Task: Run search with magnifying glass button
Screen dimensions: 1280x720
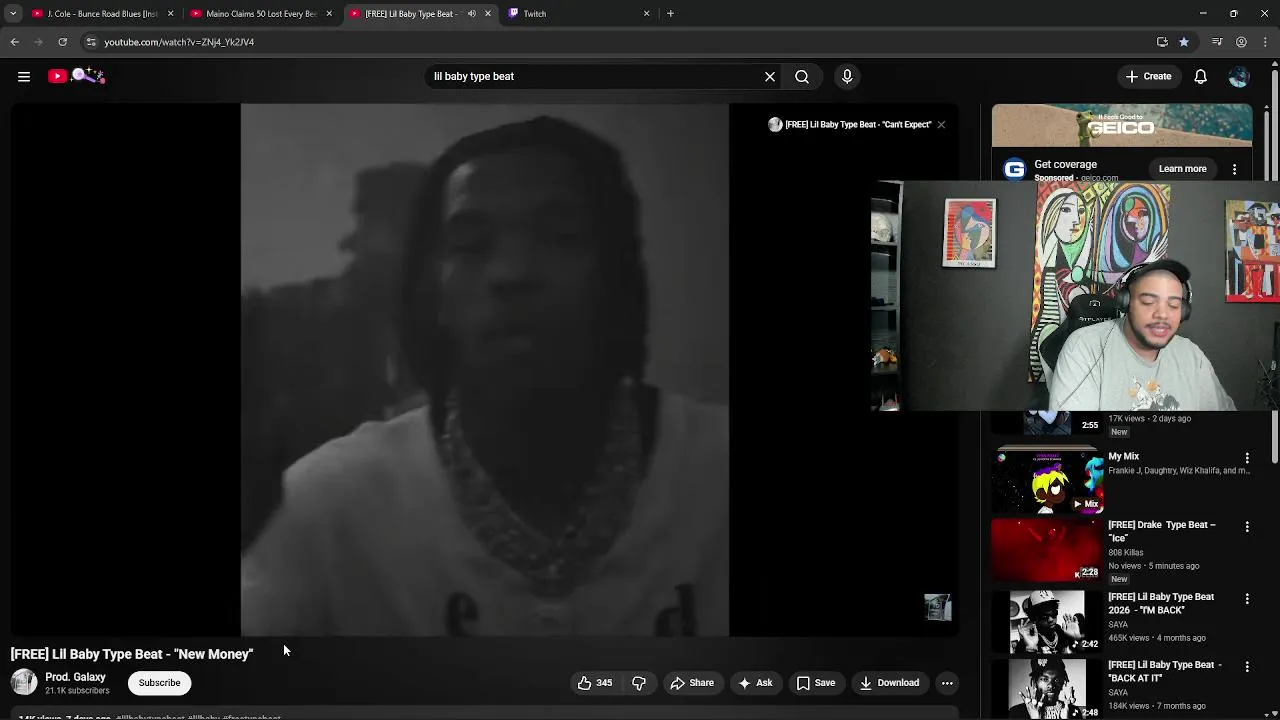Action: tap(802, 76)
